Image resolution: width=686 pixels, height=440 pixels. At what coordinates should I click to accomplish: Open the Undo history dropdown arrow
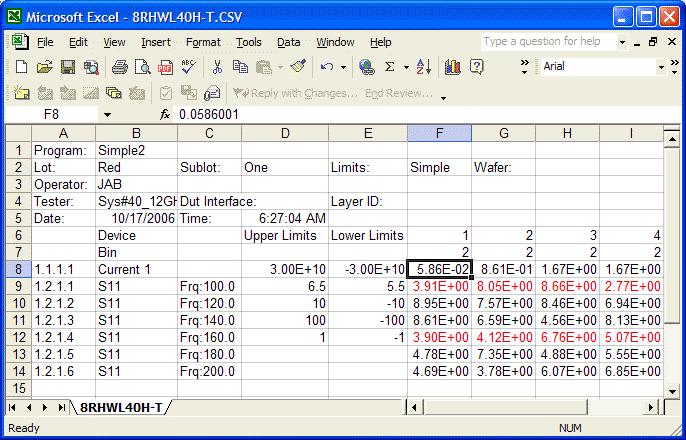click(x=343, y=67)
